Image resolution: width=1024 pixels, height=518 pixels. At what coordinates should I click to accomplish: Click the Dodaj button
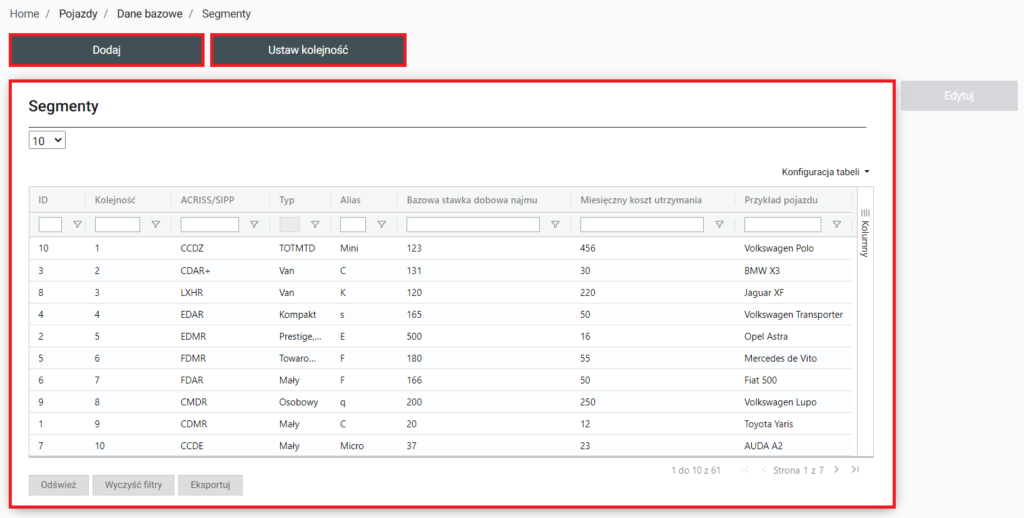[107, 50]
